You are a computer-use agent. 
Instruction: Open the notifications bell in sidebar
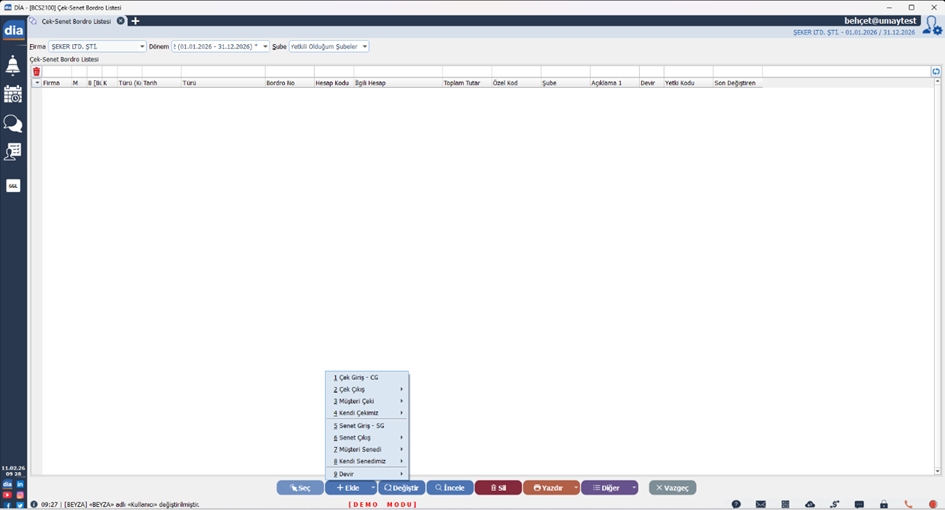point(13,66)
